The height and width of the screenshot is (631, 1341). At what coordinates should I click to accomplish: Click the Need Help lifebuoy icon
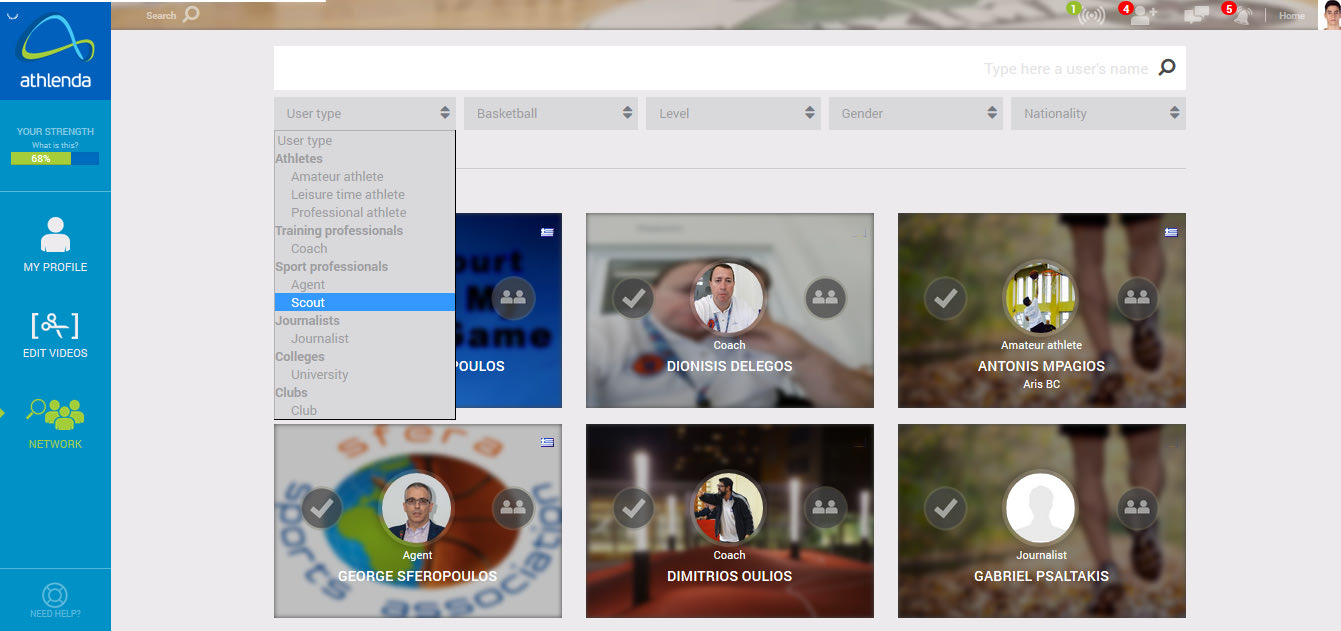[x=55, y=596]
